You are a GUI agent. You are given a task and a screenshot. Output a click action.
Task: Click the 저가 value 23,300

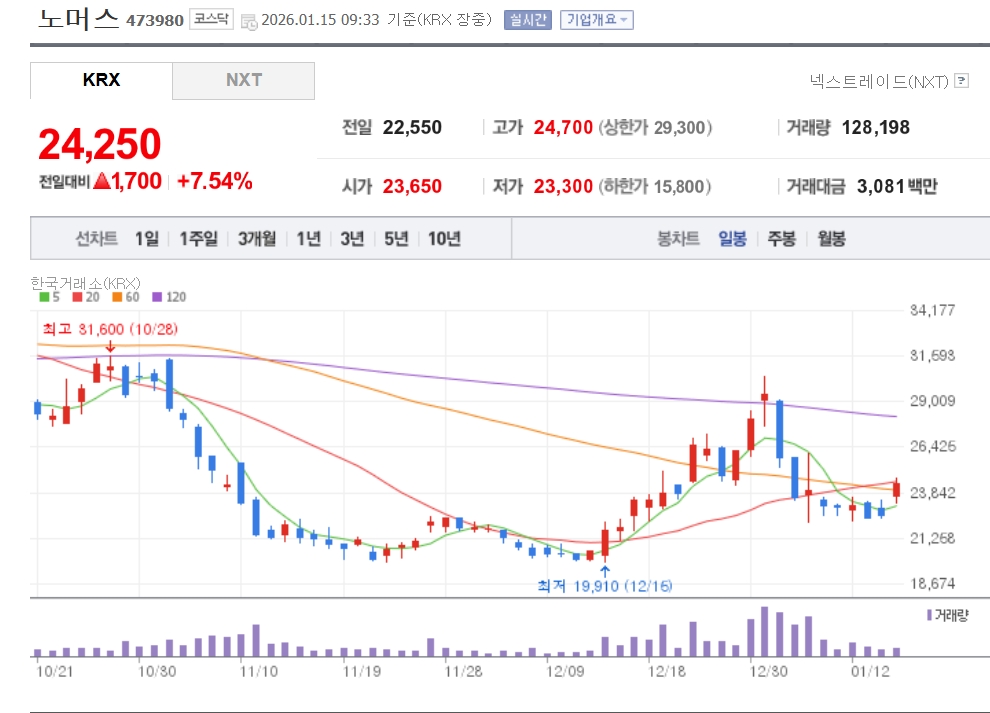[563, 186]
